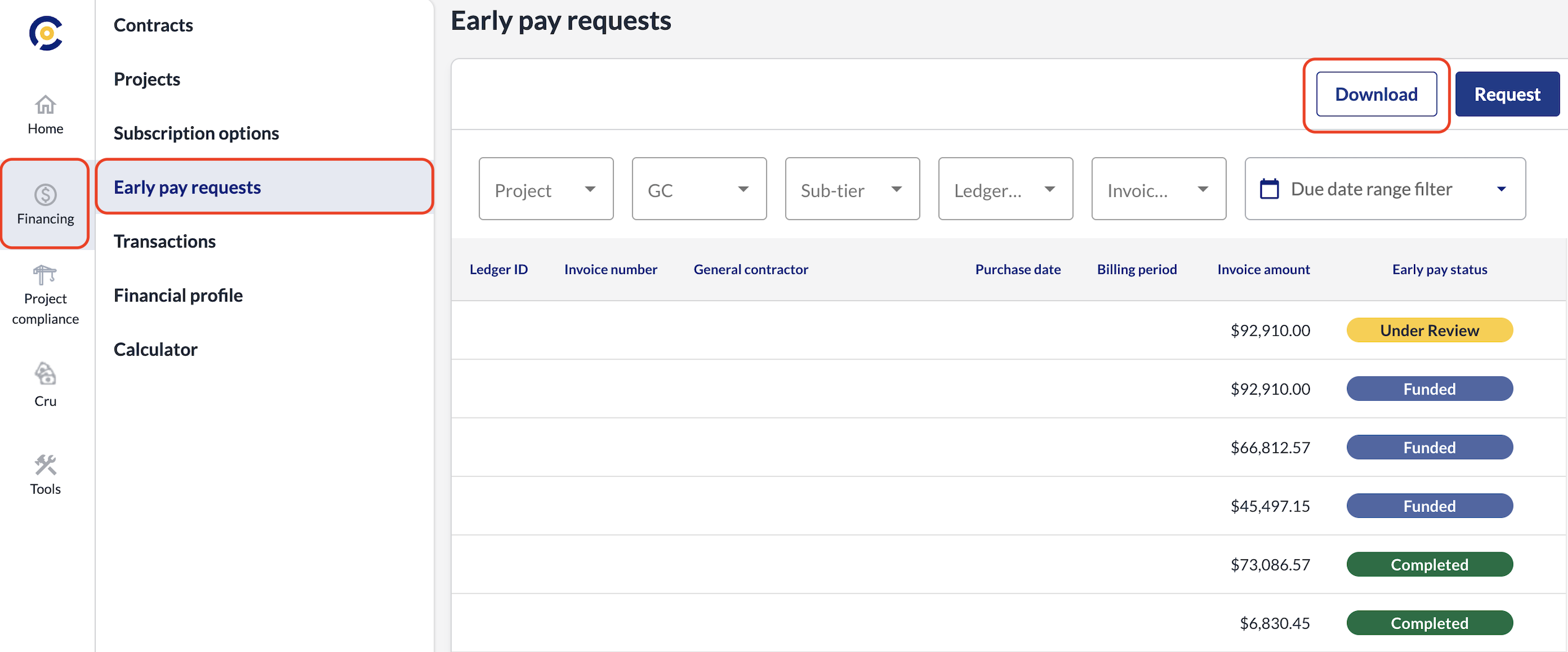Select the Cru sidebar icon
Image resolution: width=1568 pixels, height=652 pixels.
(x=45, y=374)
